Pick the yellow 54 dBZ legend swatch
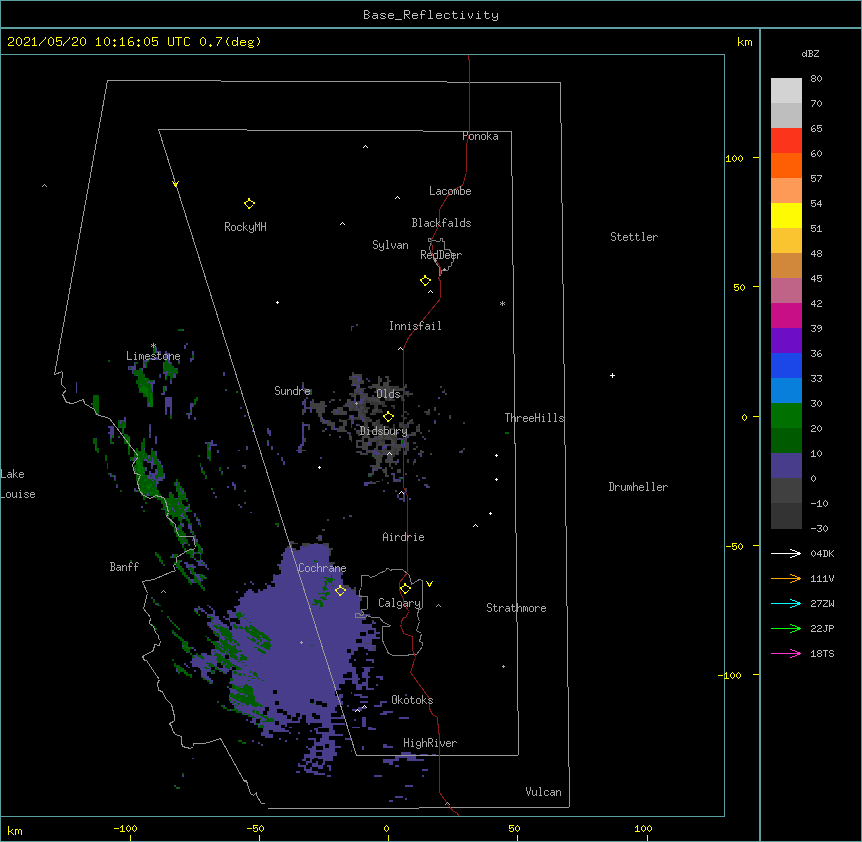Image resolution: width=862 pixels, height=842 pixels. (x=786, y=215)
